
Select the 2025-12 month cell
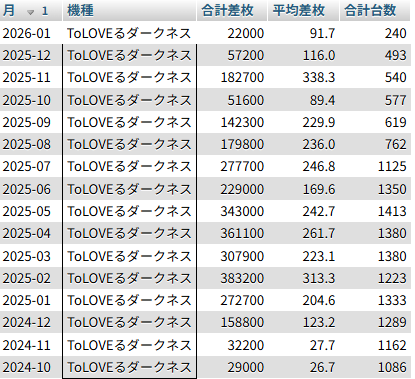(x=31, y=55)
